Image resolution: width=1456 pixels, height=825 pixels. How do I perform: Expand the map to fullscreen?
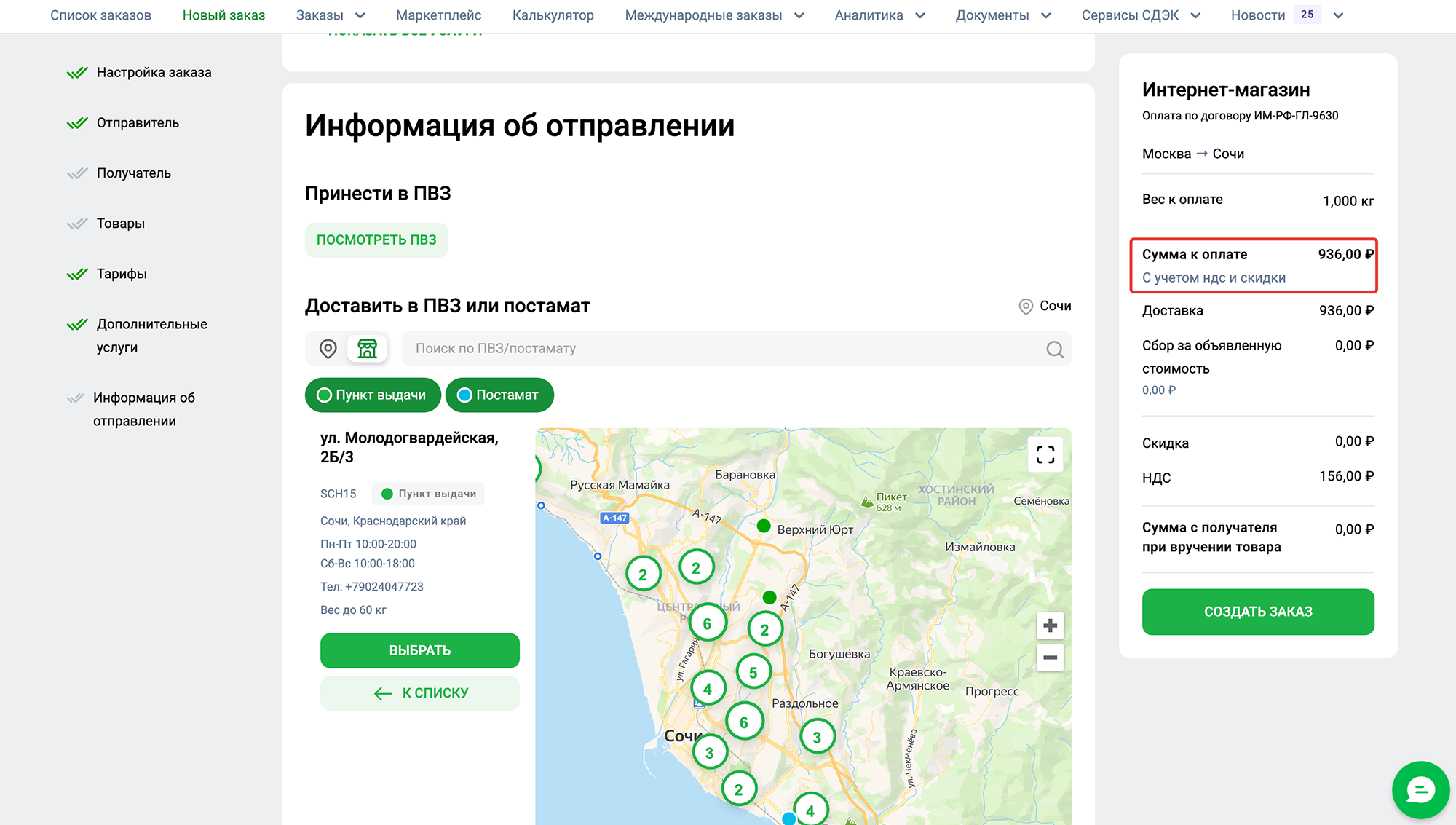(1045, 454)
